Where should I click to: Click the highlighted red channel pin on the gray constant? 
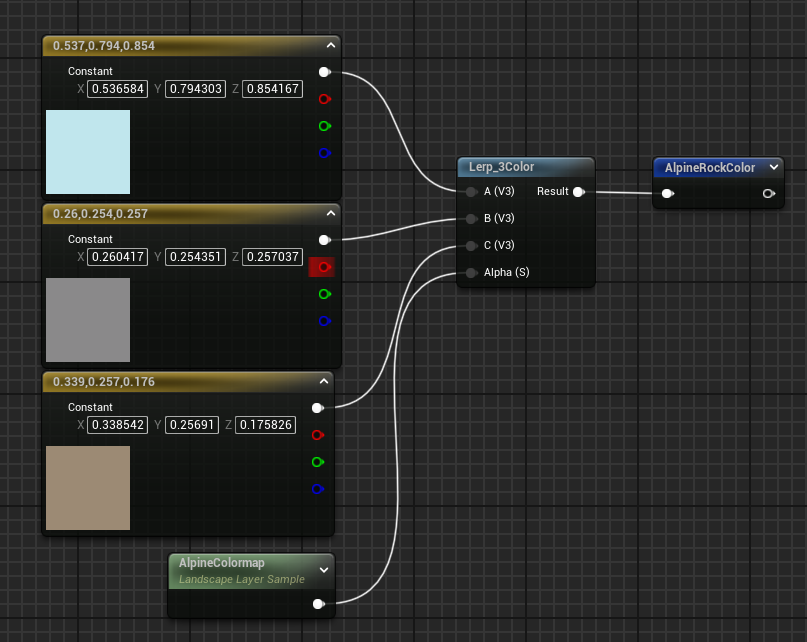coord(322,267)
